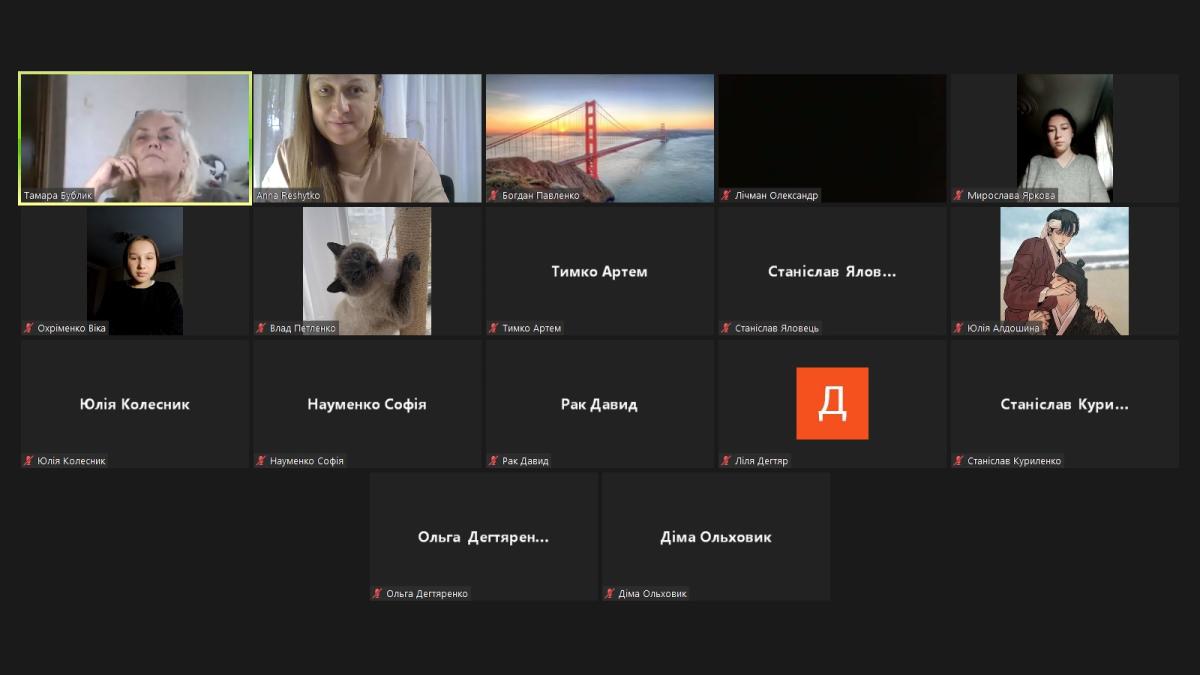The height and width of the screenshot is (675, 1200).
Task: Click the orange Д avatar
Action: click(x=832, y=403)
